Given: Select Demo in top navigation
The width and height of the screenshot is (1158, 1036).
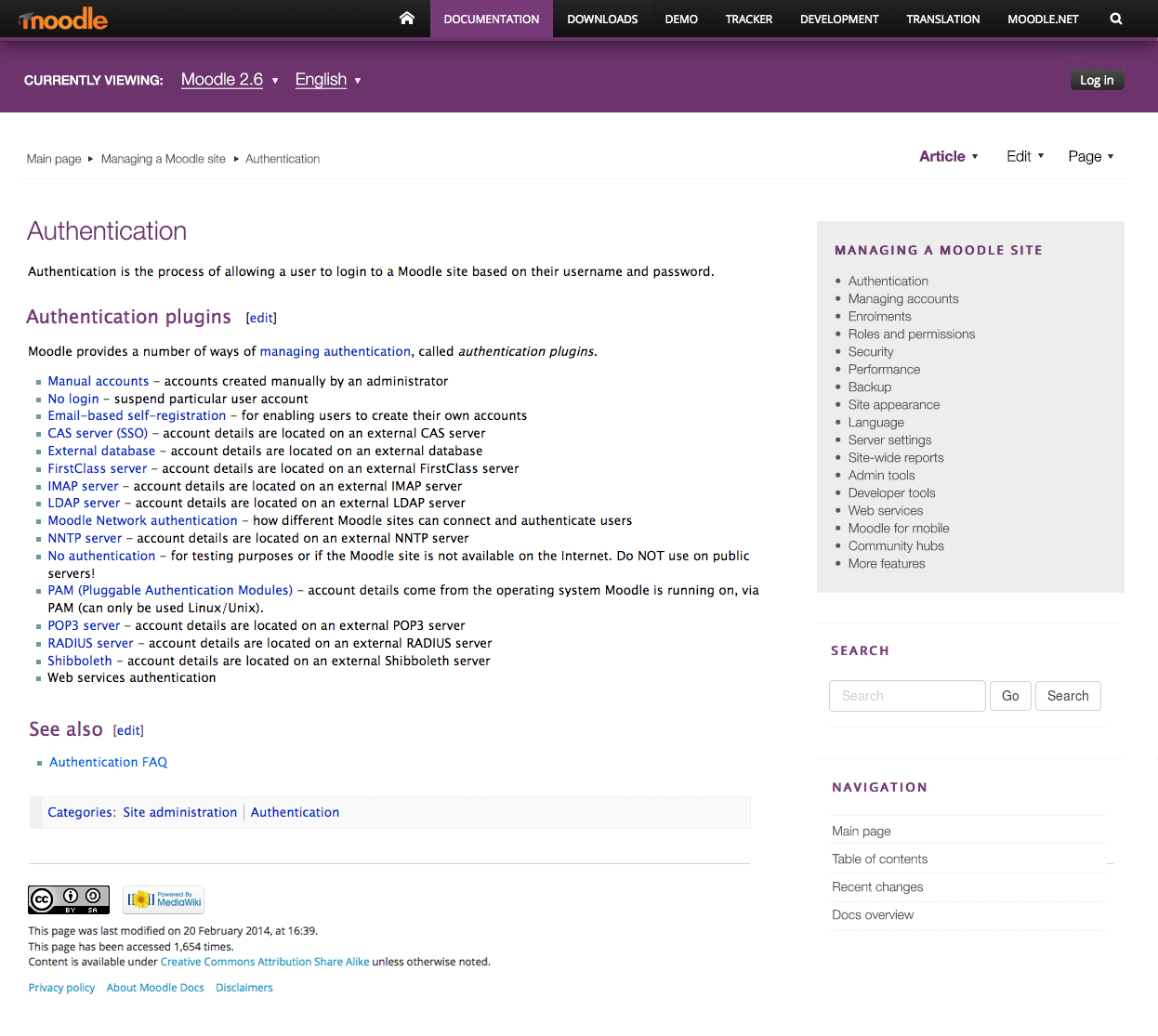Looking at the screenshot, I should tap(681, 19).
